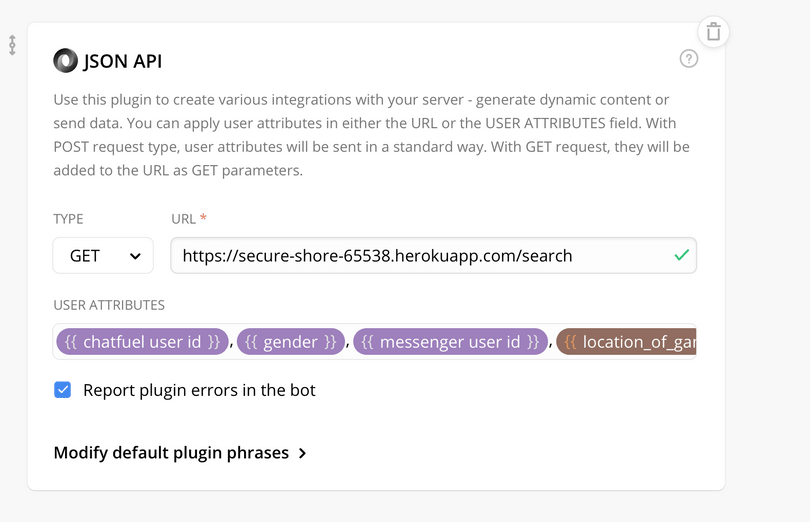Screen dimensions: 810x522
Task: Focus the herokuapp URL input field
Action: pyautogui.click(x=420, y=255)
